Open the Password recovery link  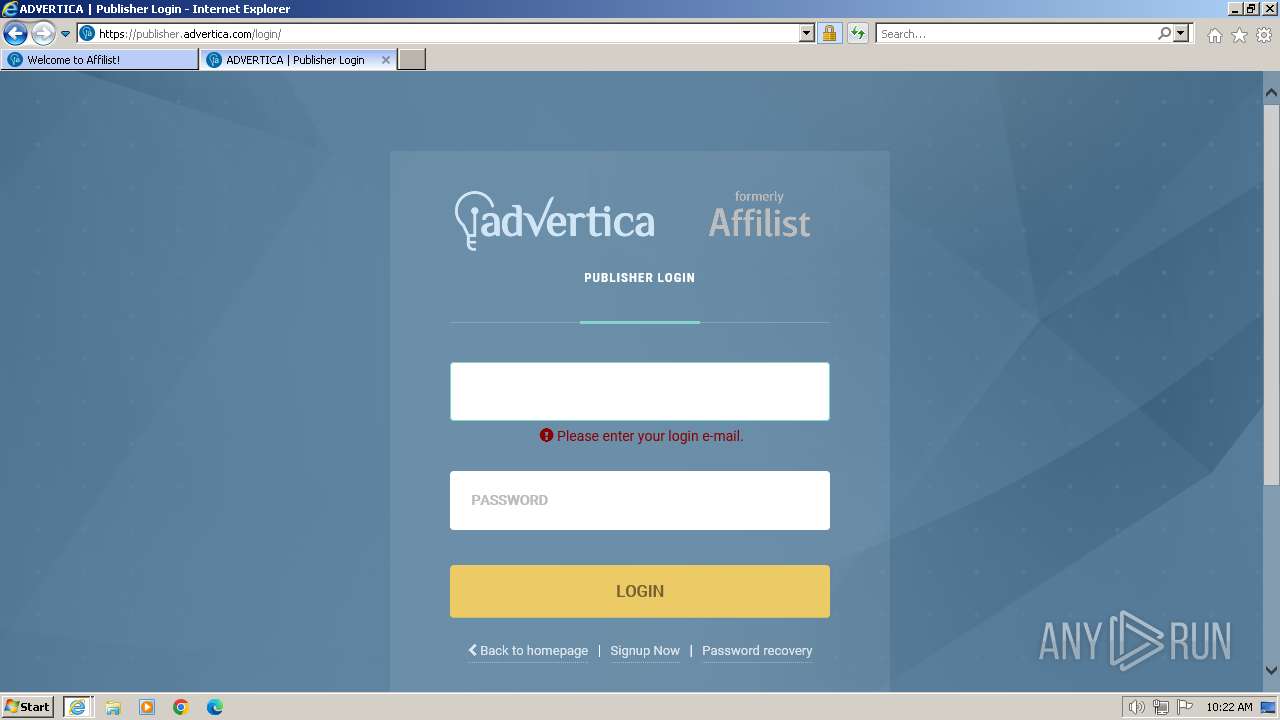point(757,650)
